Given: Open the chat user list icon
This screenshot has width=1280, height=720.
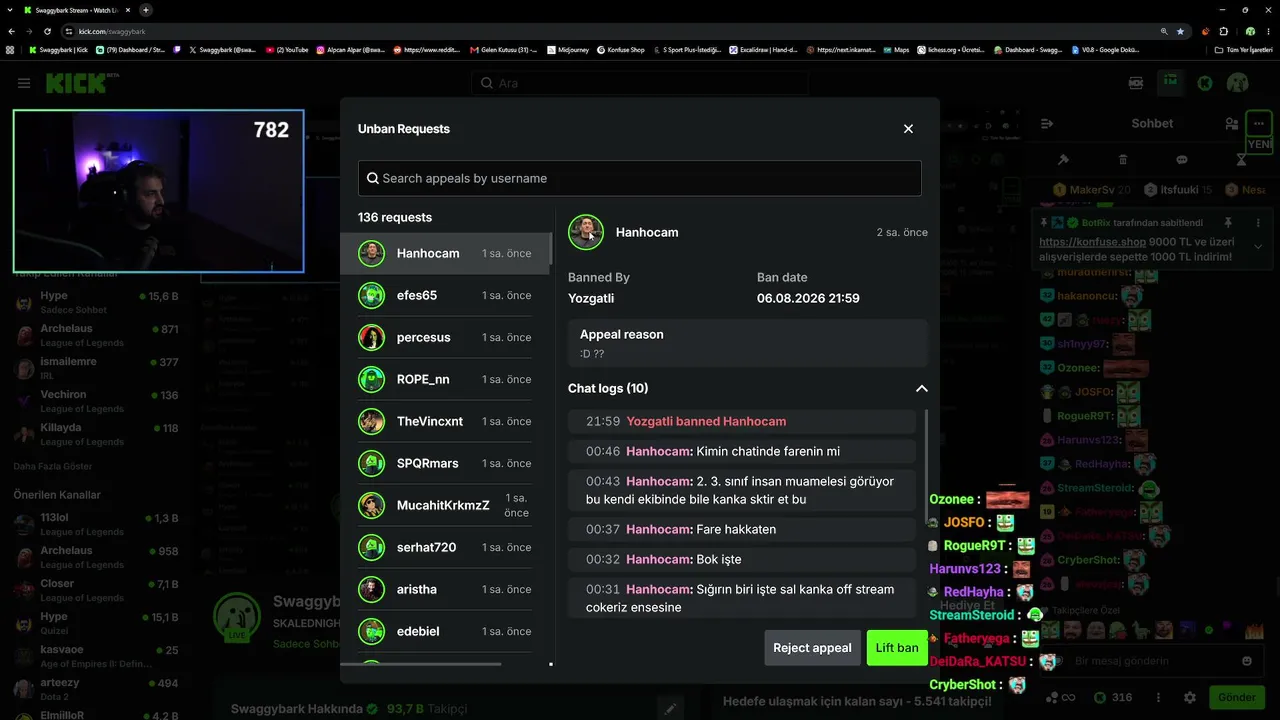Looking at the screenshot, I should click(x=1232, y=124).
